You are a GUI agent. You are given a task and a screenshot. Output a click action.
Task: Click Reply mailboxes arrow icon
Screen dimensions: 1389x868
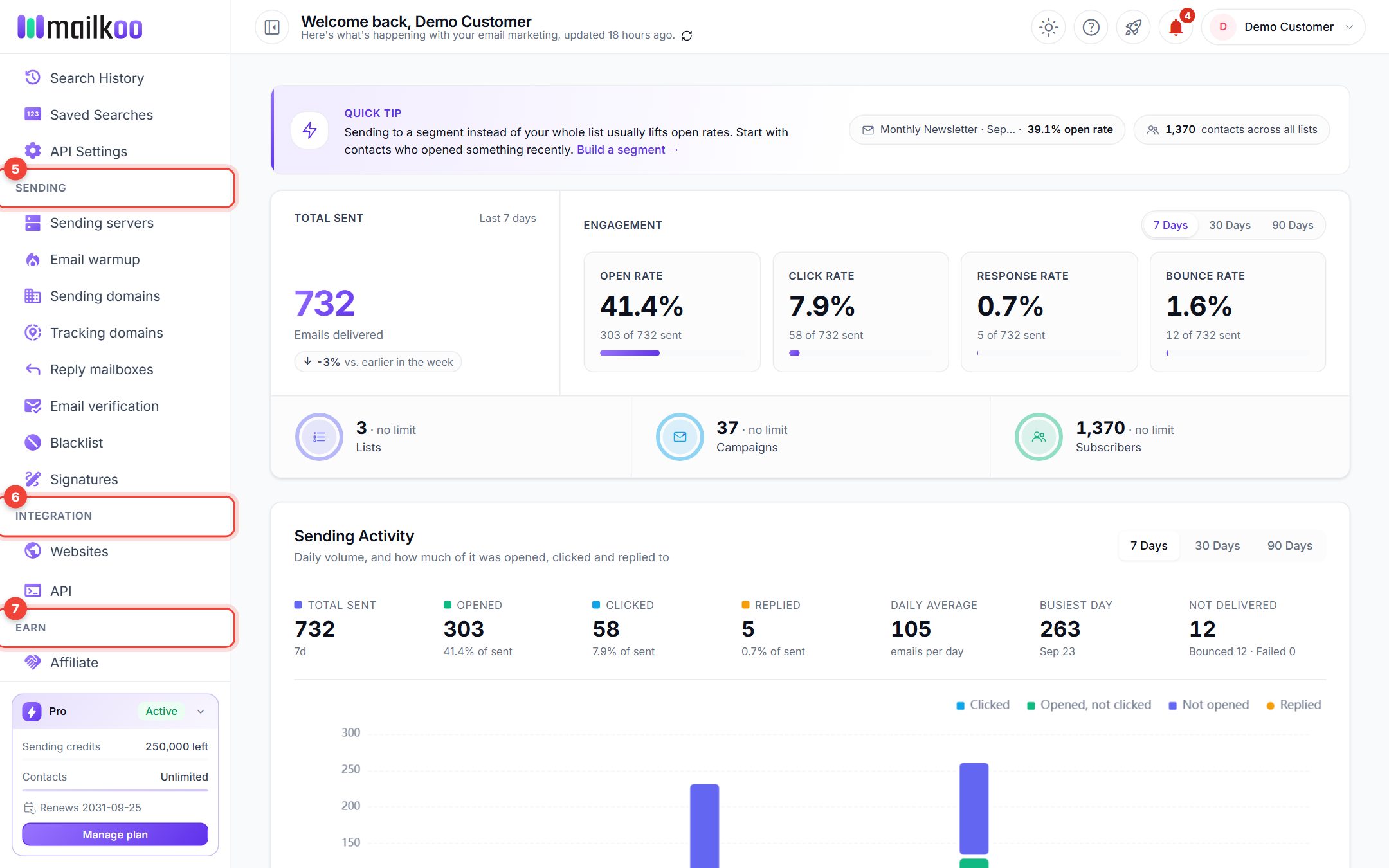pyautogui.click(x=33, y=369)
